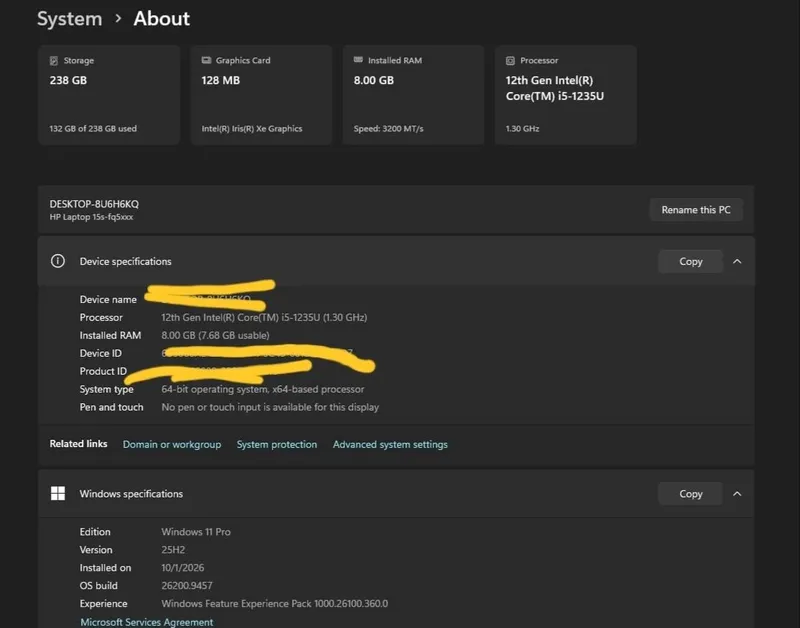This screenshot has width=800, height=628.
Task: Go back to System in breadcrumb
Action: tap(69, 19)
